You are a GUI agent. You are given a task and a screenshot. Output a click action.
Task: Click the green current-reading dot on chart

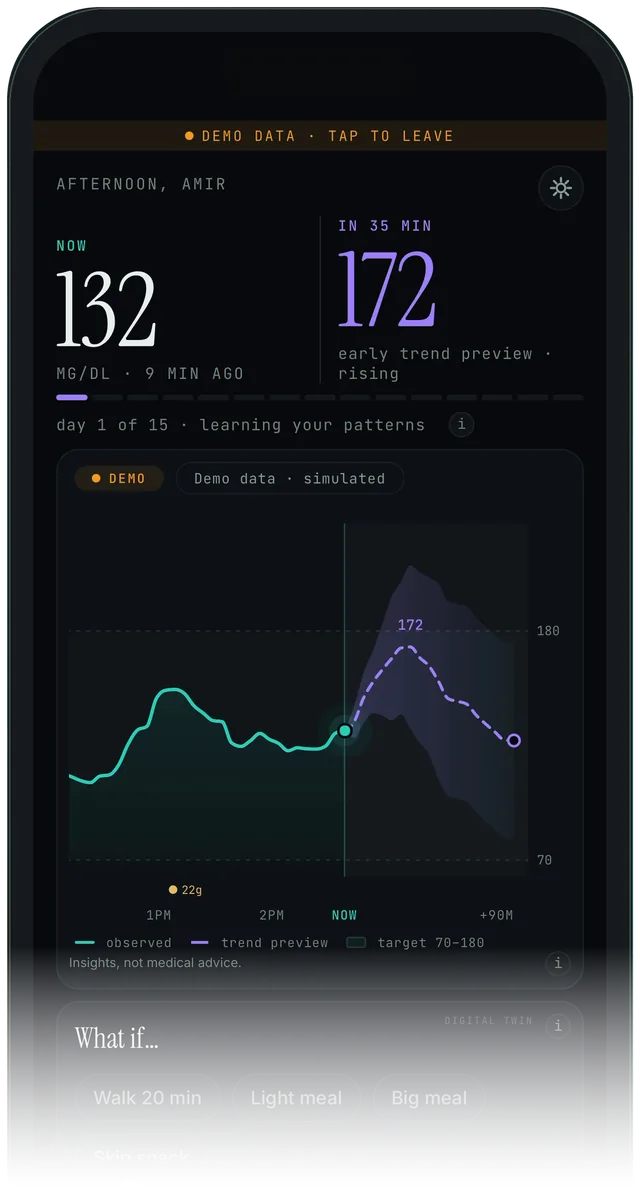(x=345, y=731)
